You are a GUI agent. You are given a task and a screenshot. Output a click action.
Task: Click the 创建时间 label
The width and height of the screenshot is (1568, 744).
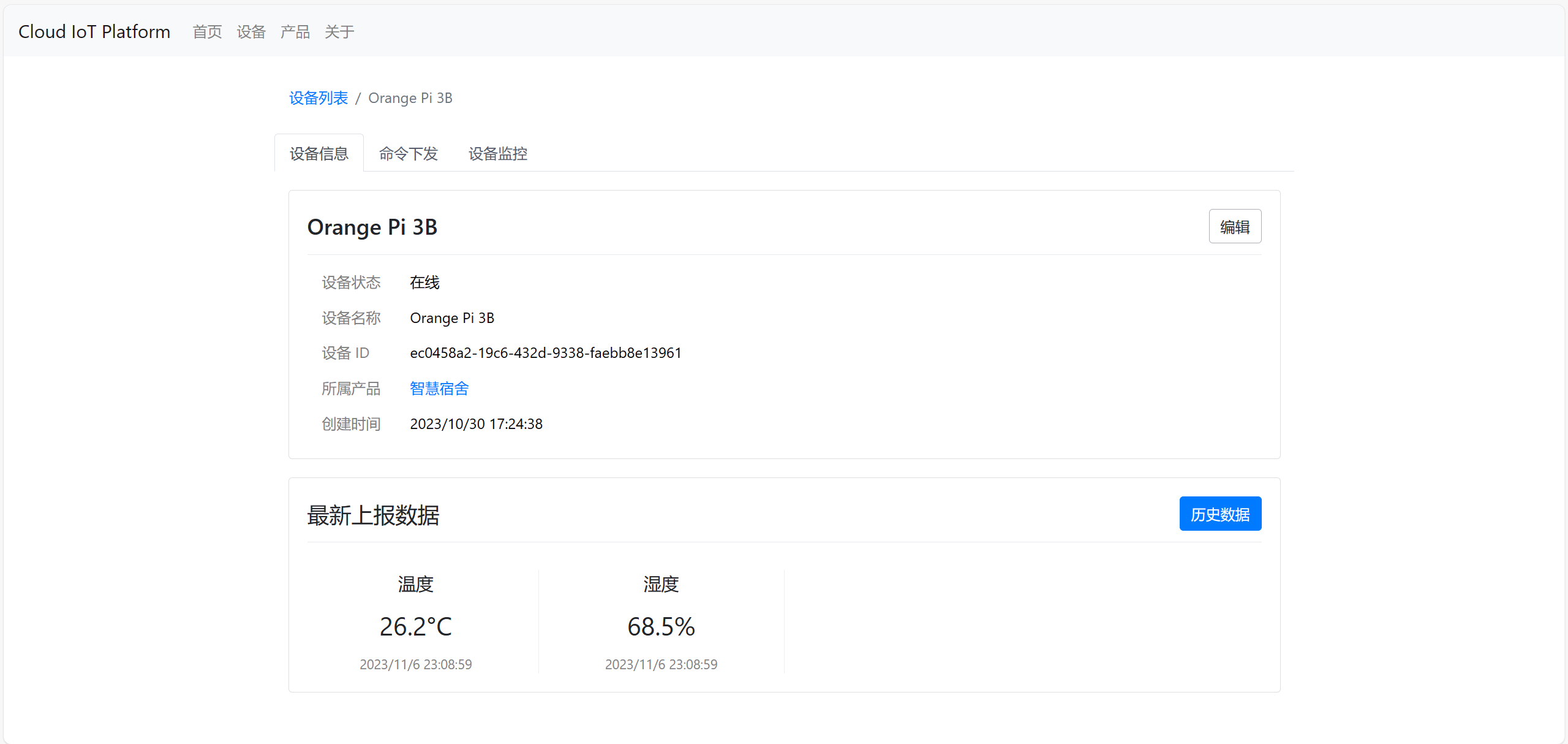click(352, 424)
